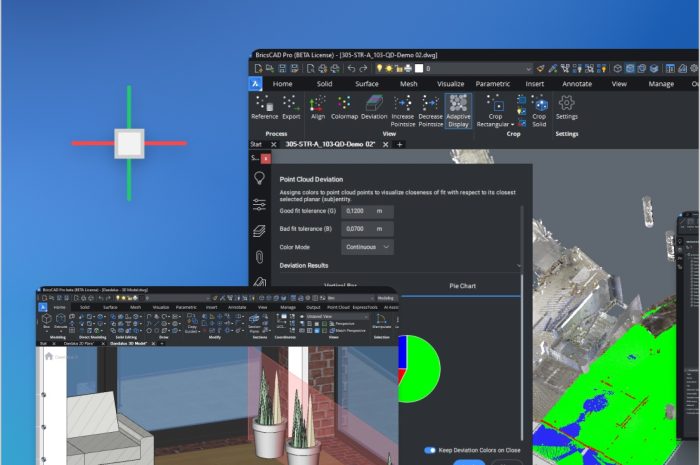This screenshot has width=700, height=465.
Task: Click the Box tool in Daedalus window
Action: 46,321
